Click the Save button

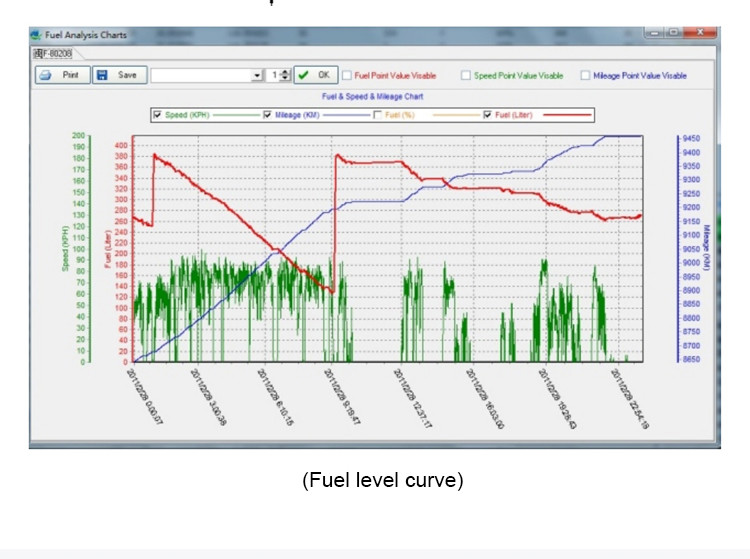pos(120,75)
